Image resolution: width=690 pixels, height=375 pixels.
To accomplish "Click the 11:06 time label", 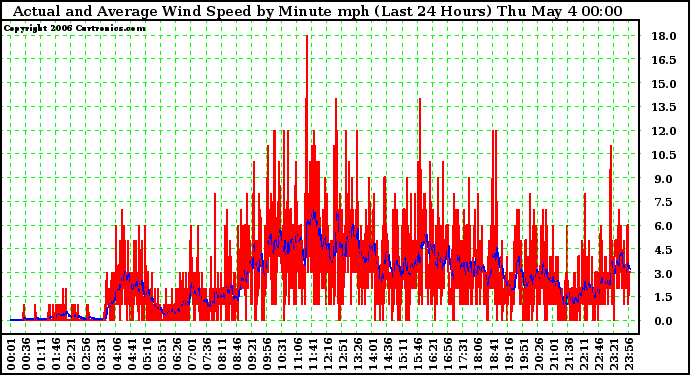I will tap(297, 355).
